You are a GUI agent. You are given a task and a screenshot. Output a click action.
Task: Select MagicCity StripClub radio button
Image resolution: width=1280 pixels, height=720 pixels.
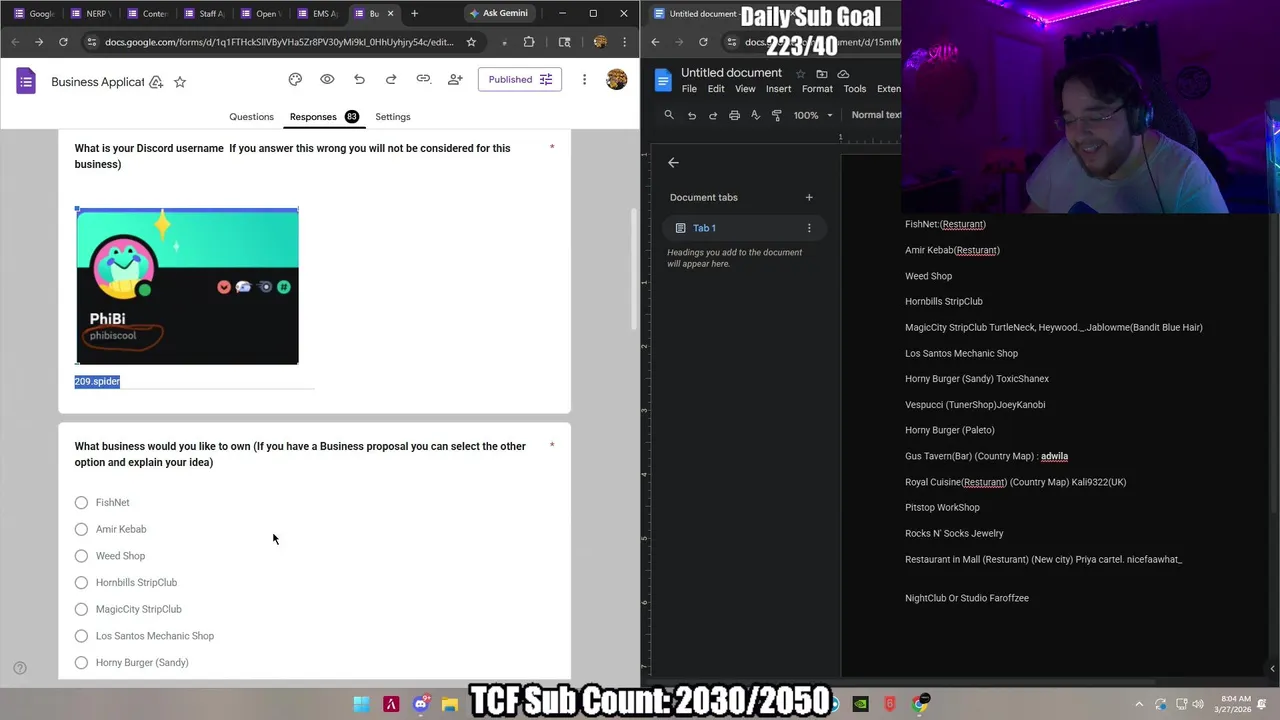tap(81, 609)
